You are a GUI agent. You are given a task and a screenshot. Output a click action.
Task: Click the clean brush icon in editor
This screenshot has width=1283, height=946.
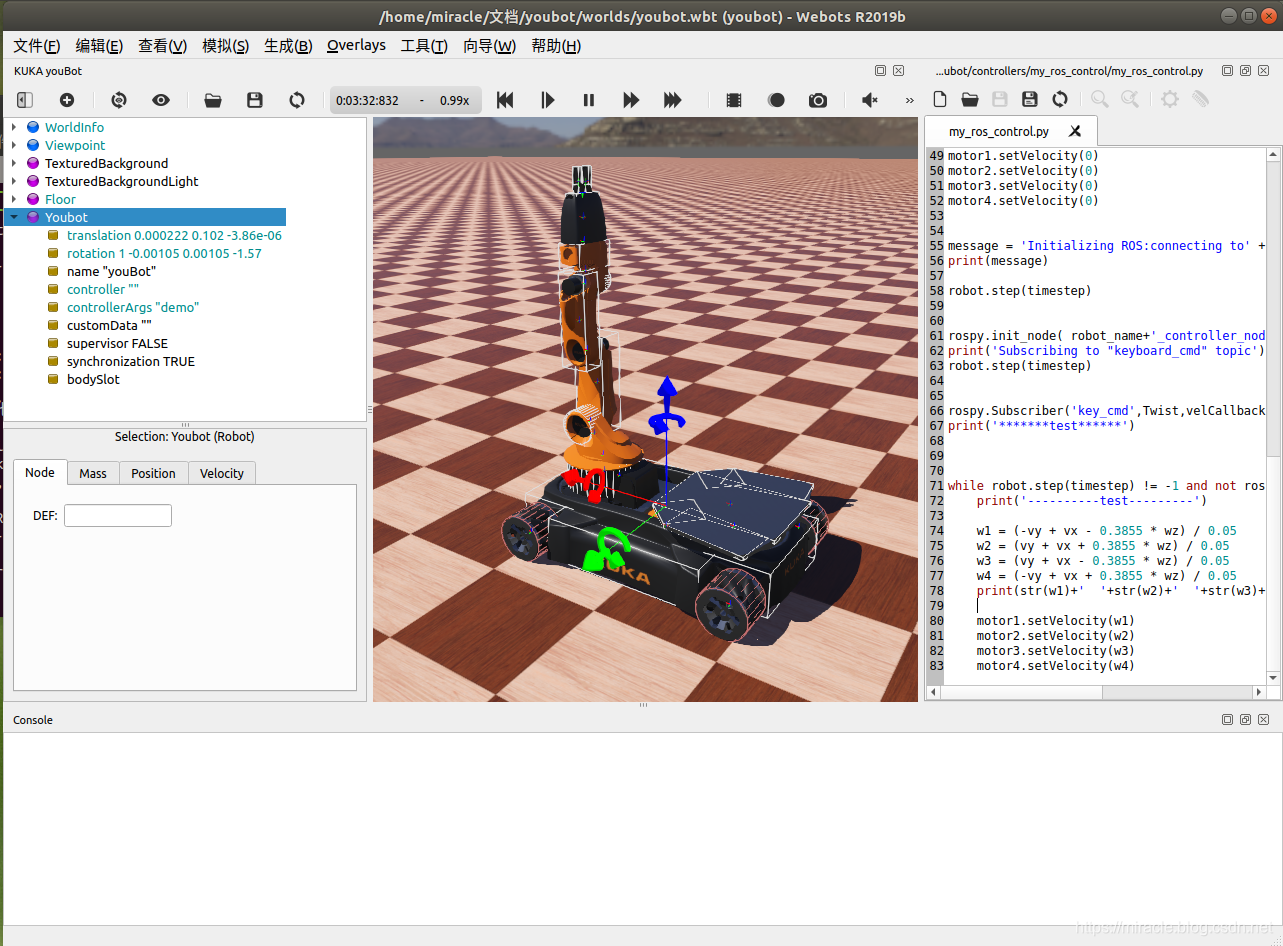point(1200,99)
